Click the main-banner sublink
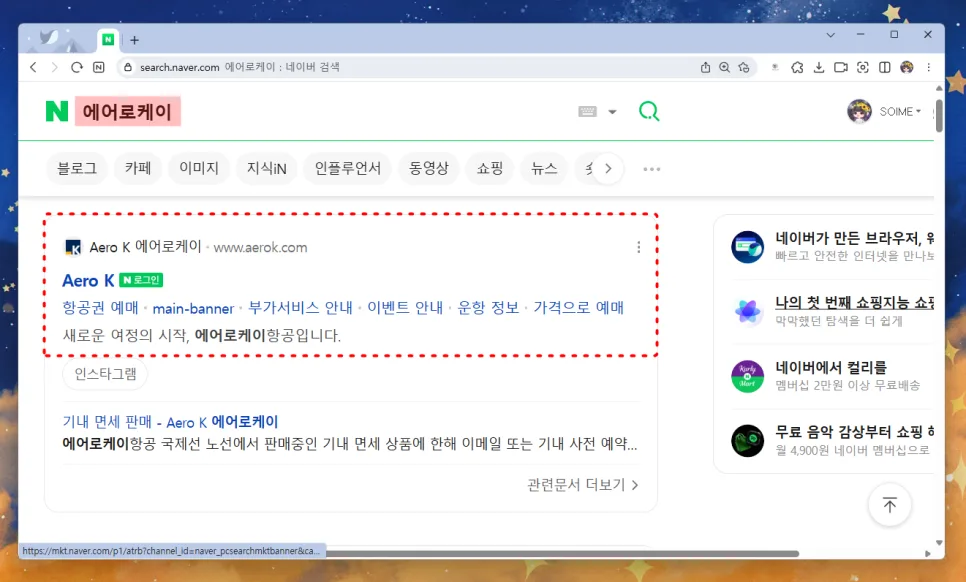Screen dimensions: 966x582 (193, 309)
